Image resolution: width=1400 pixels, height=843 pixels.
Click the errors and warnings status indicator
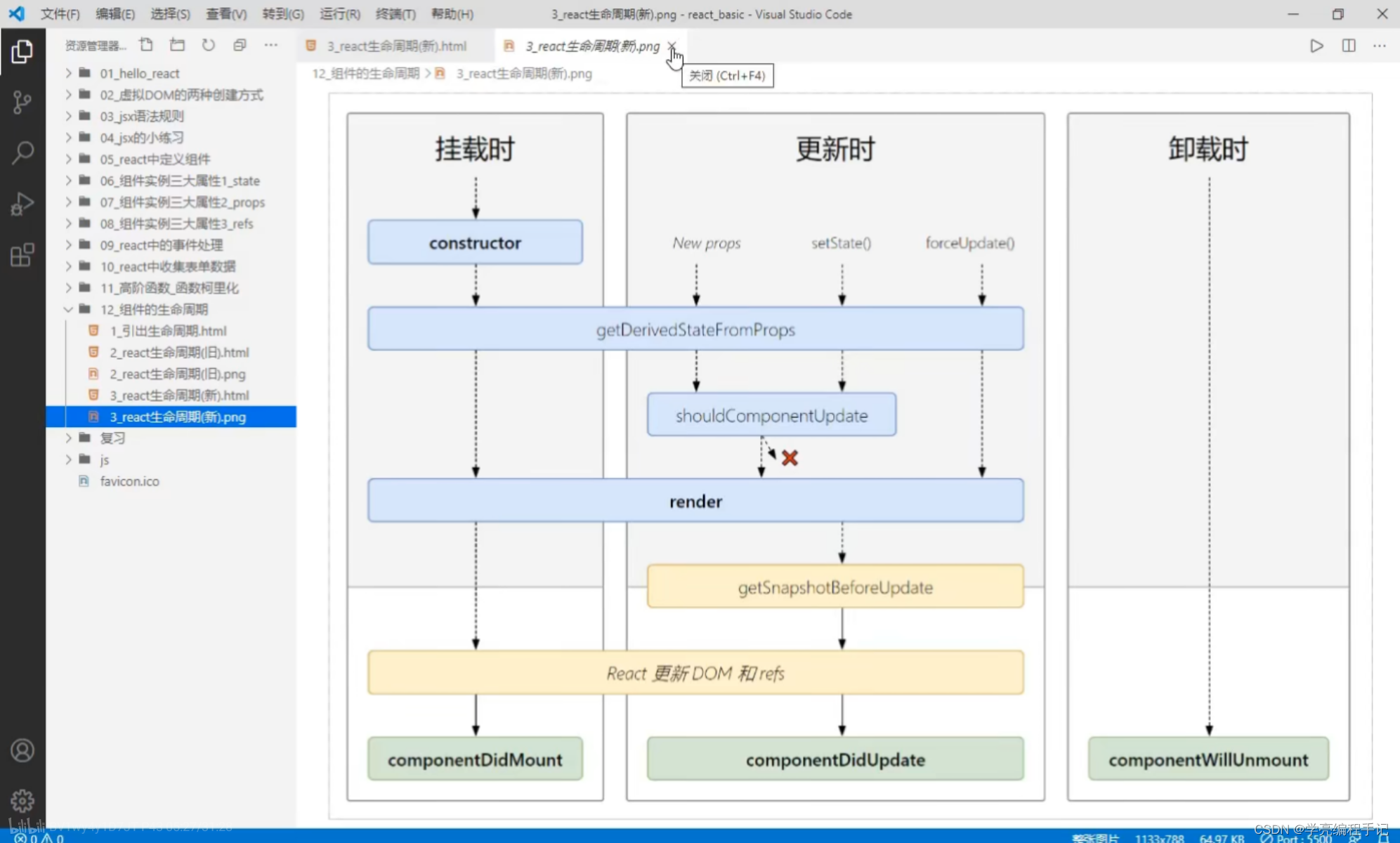39,838
